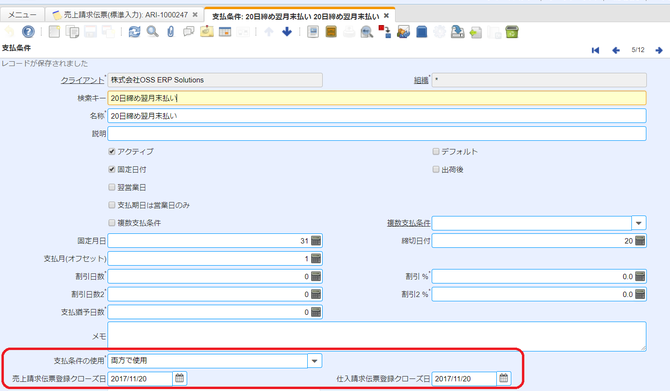Viewport: 670px width, 391px height.
Task: Open the Product Info blue icon
Action: tap(421, 32)
